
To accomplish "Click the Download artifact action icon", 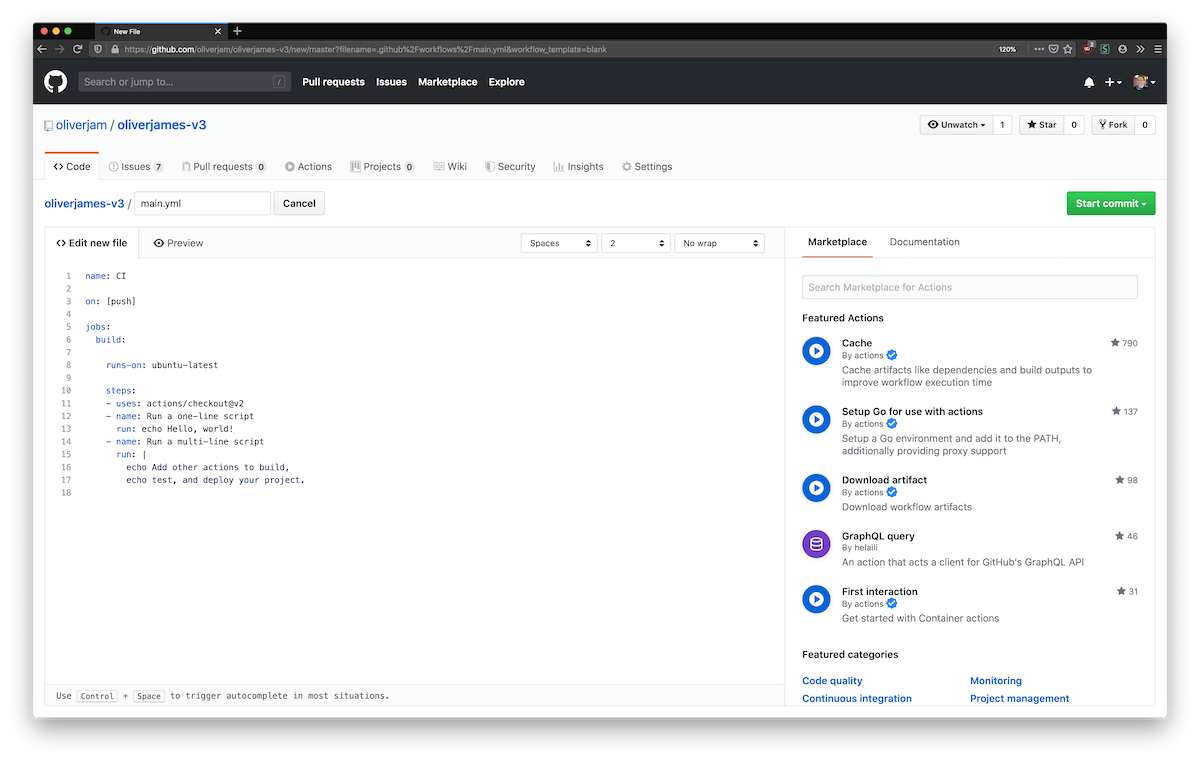I will (x=816, y=488).
